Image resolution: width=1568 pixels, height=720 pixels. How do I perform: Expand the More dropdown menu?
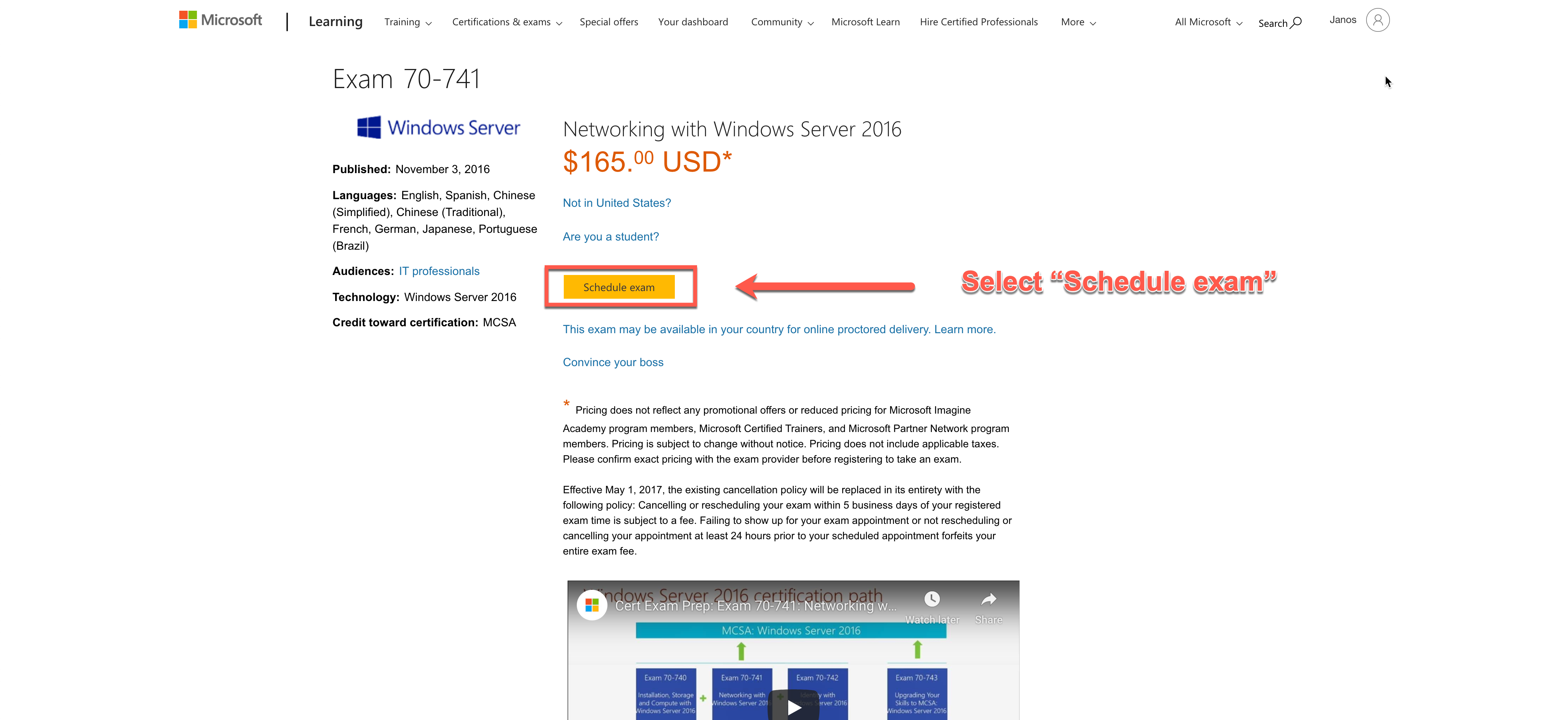click(1075, 20)
